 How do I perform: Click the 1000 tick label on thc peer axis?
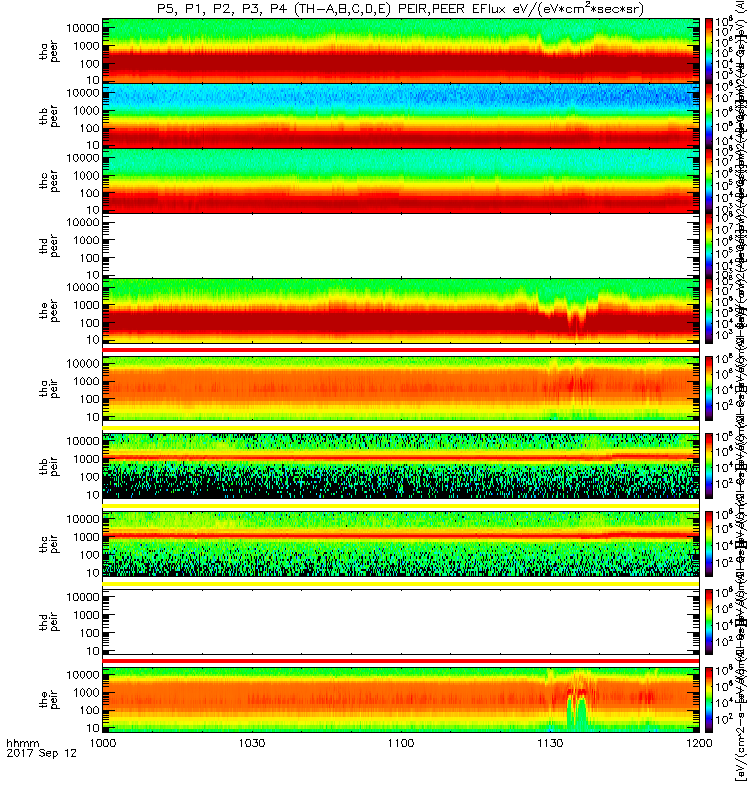tap(86, 176)
